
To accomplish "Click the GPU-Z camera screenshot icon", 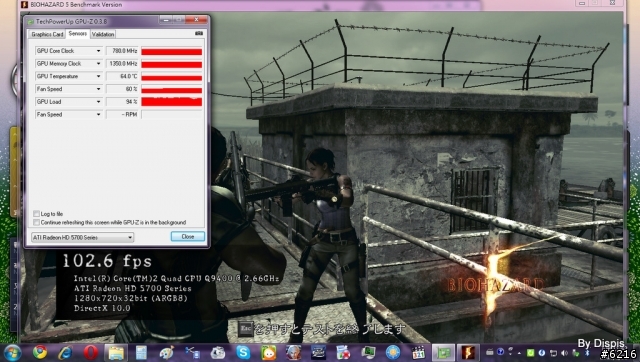I will 199,33.
